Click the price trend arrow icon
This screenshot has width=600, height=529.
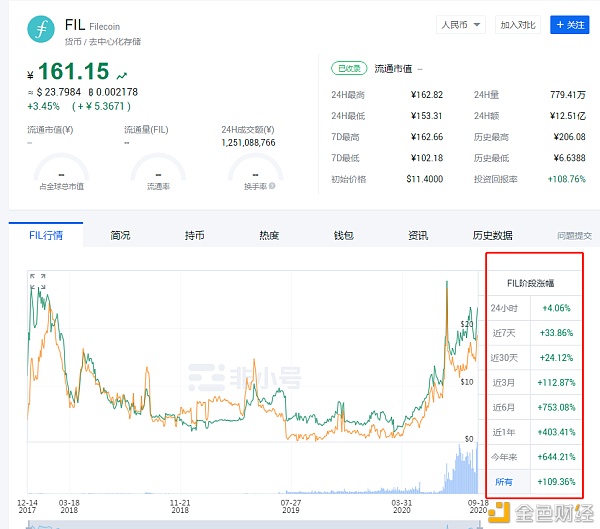pos(122,76)
